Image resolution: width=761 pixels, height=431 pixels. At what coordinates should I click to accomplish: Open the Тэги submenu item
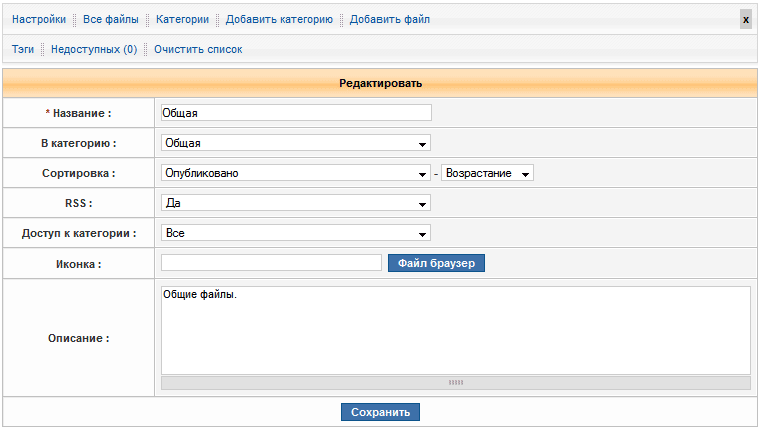(23, 49)
